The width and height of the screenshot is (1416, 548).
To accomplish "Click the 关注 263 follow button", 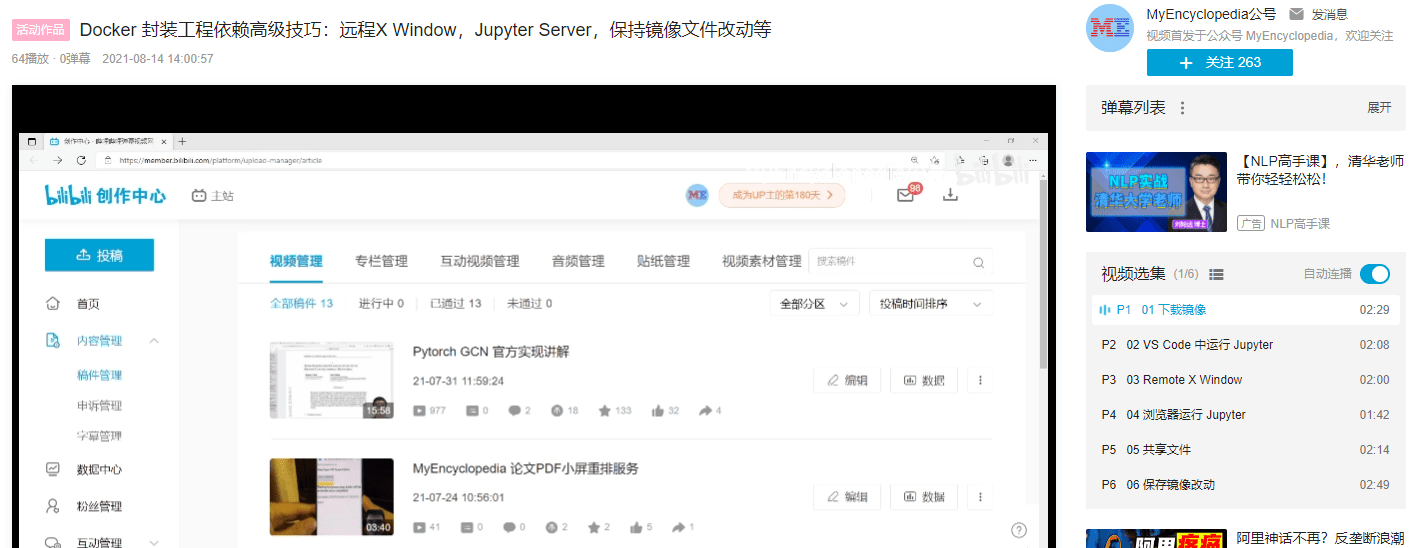I will point(1219,62).
